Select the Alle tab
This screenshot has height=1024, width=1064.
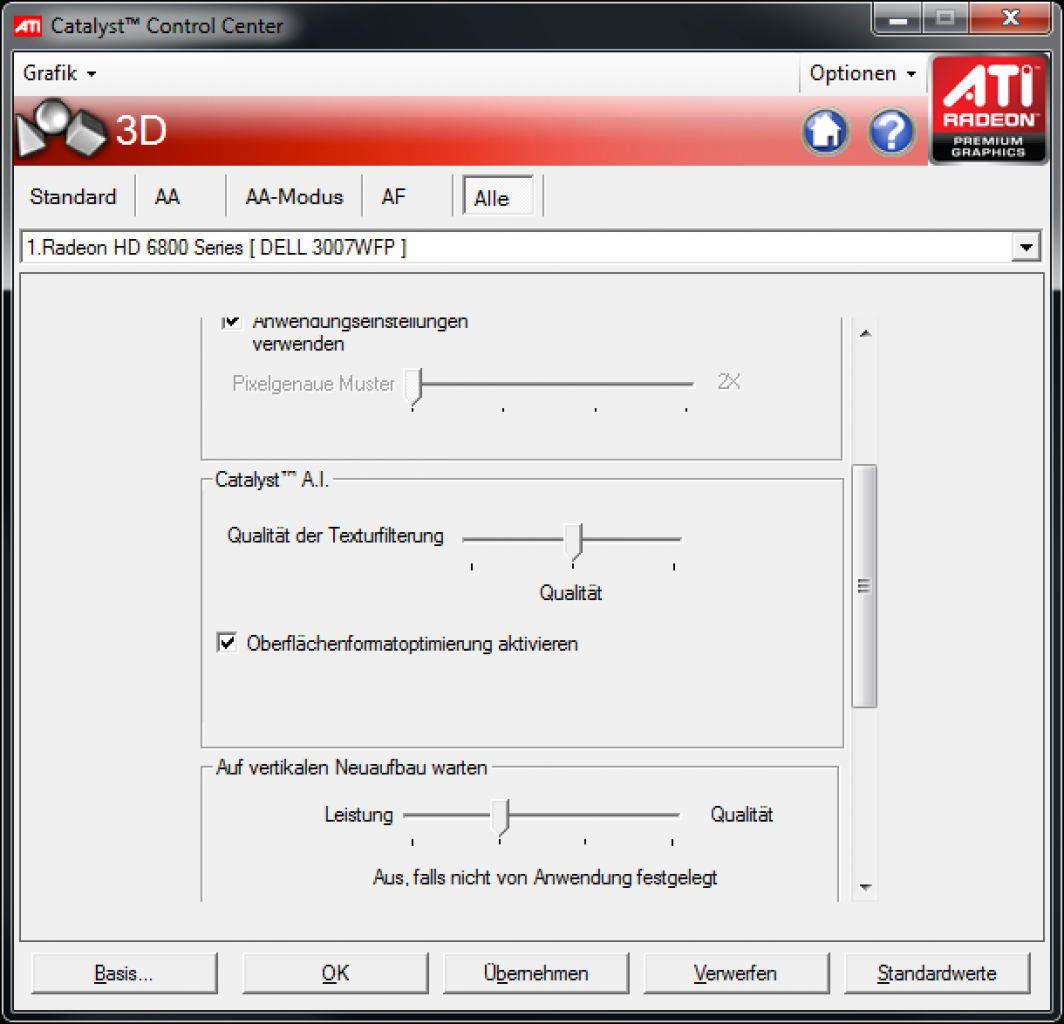497,197
